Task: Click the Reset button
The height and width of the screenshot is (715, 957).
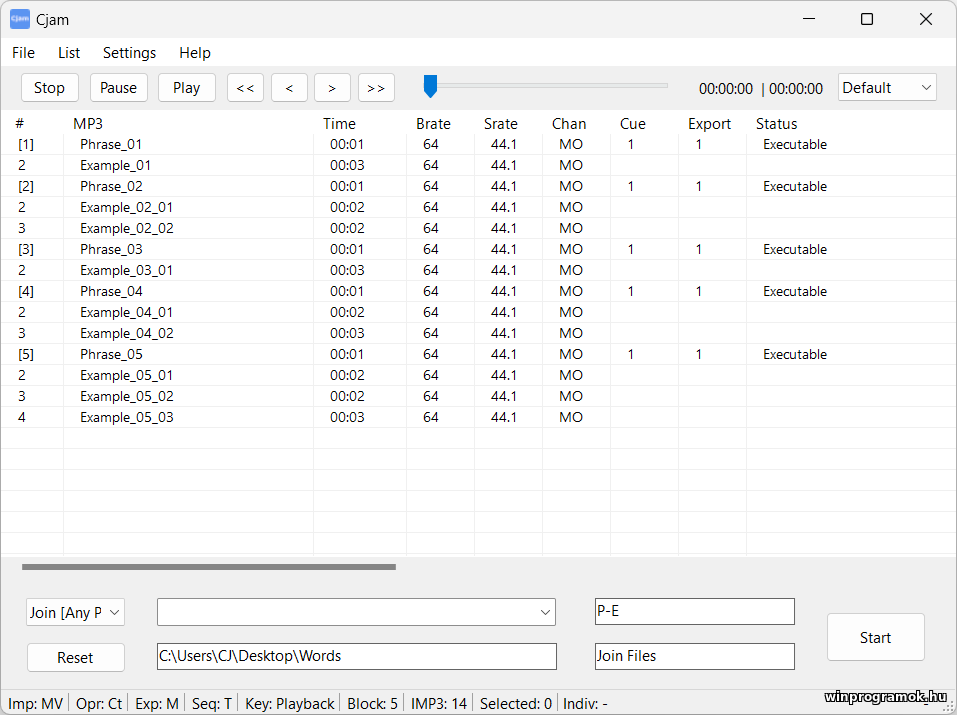Action: (x=75, y=657)
